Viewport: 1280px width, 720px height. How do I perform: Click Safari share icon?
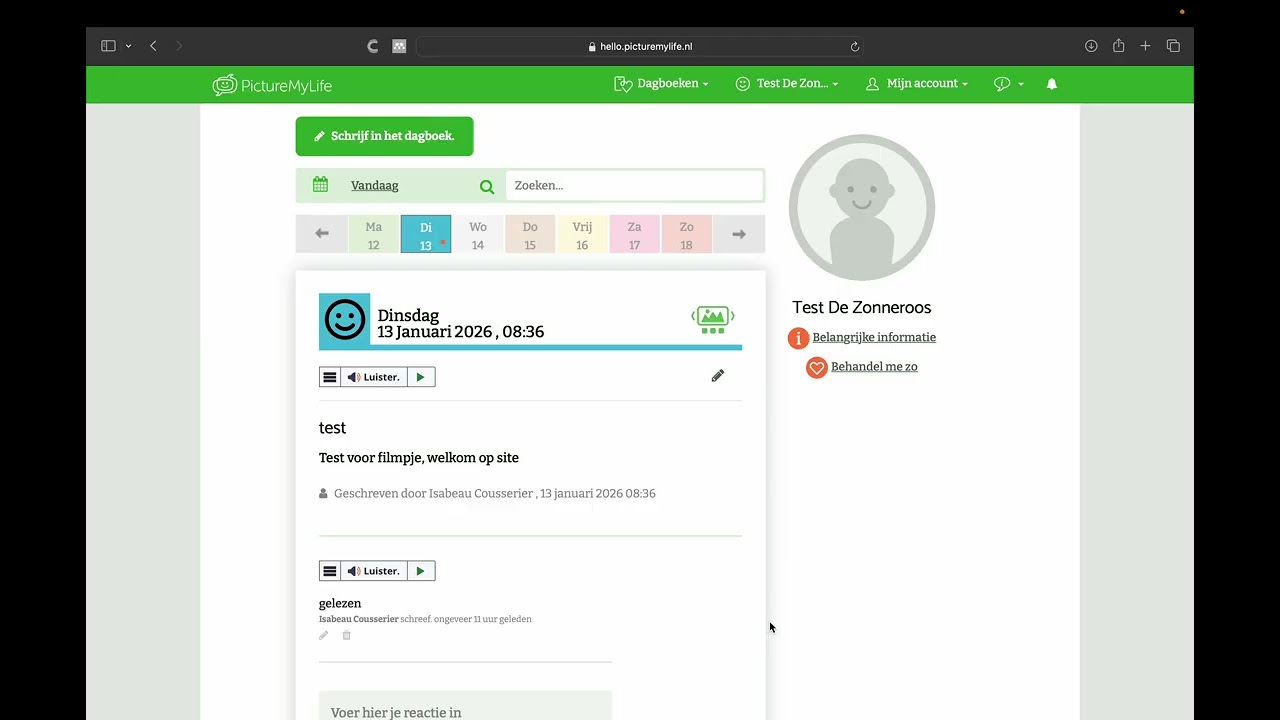(x=1119, y=46)
